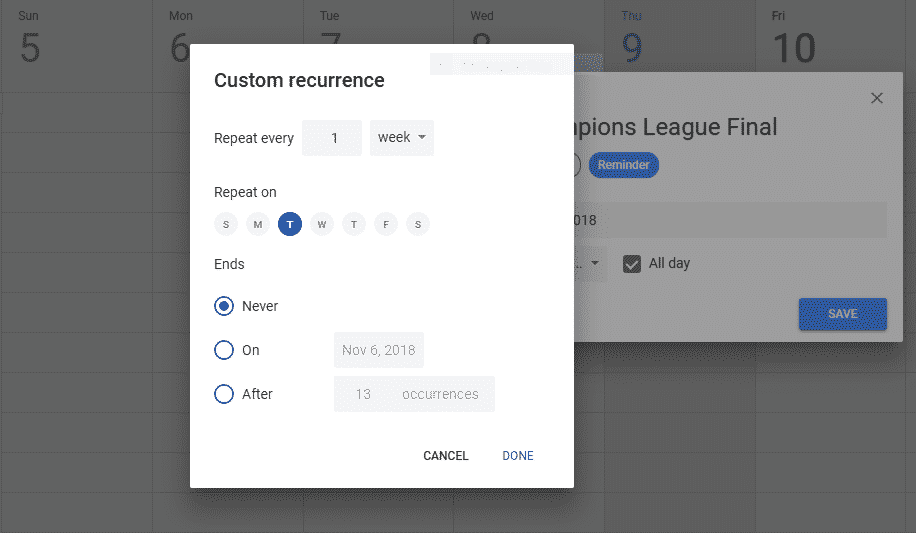Select the Ends After radio button

tap(225, 394)
